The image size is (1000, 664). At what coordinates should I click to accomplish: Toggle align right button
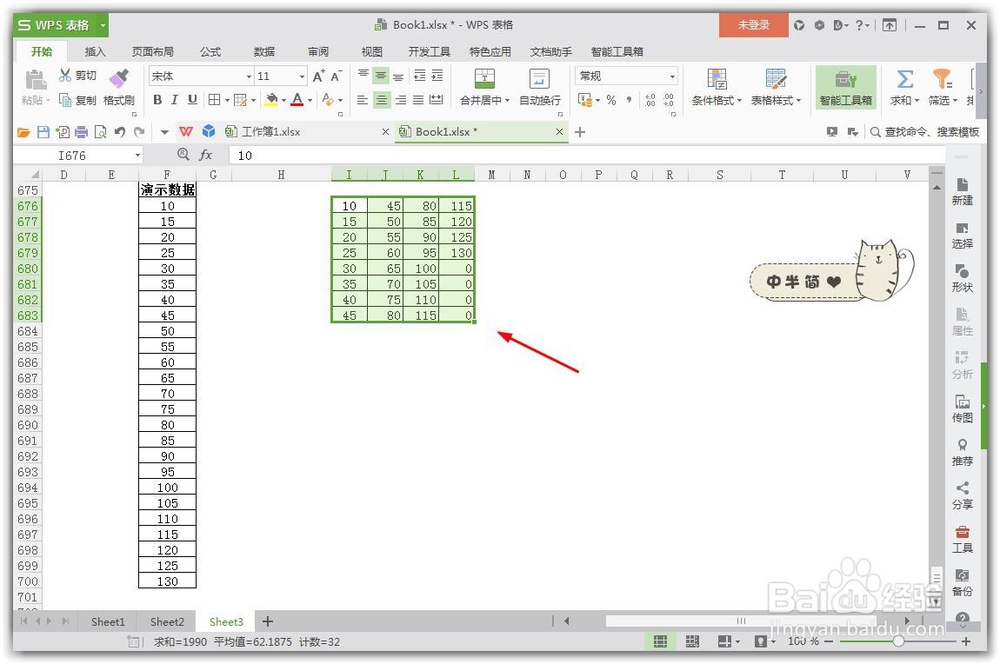(x=401, y=100)
